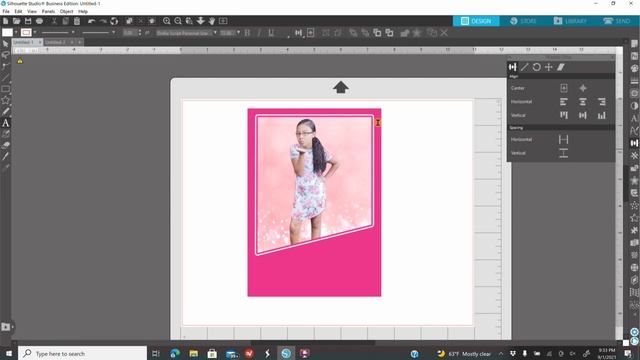Open the Scale tab in Transform panel
The width and height of the screenshot is (640, 360).
(524, 67)
